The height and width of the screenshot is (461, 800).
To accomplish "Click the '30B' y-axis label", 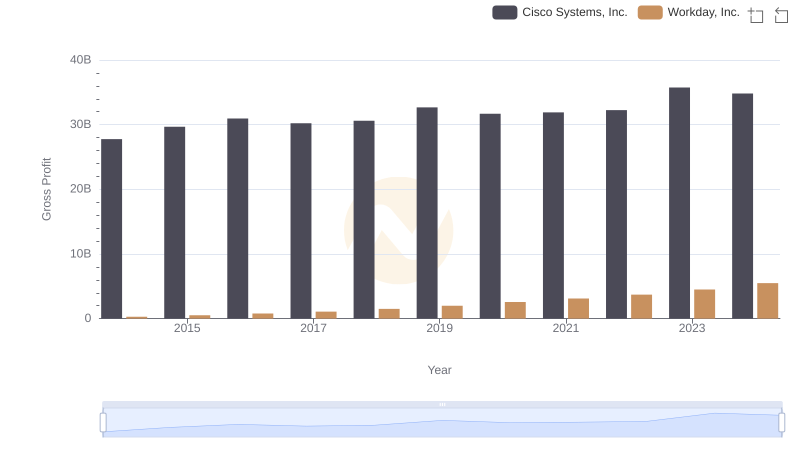I will (81, 124).
